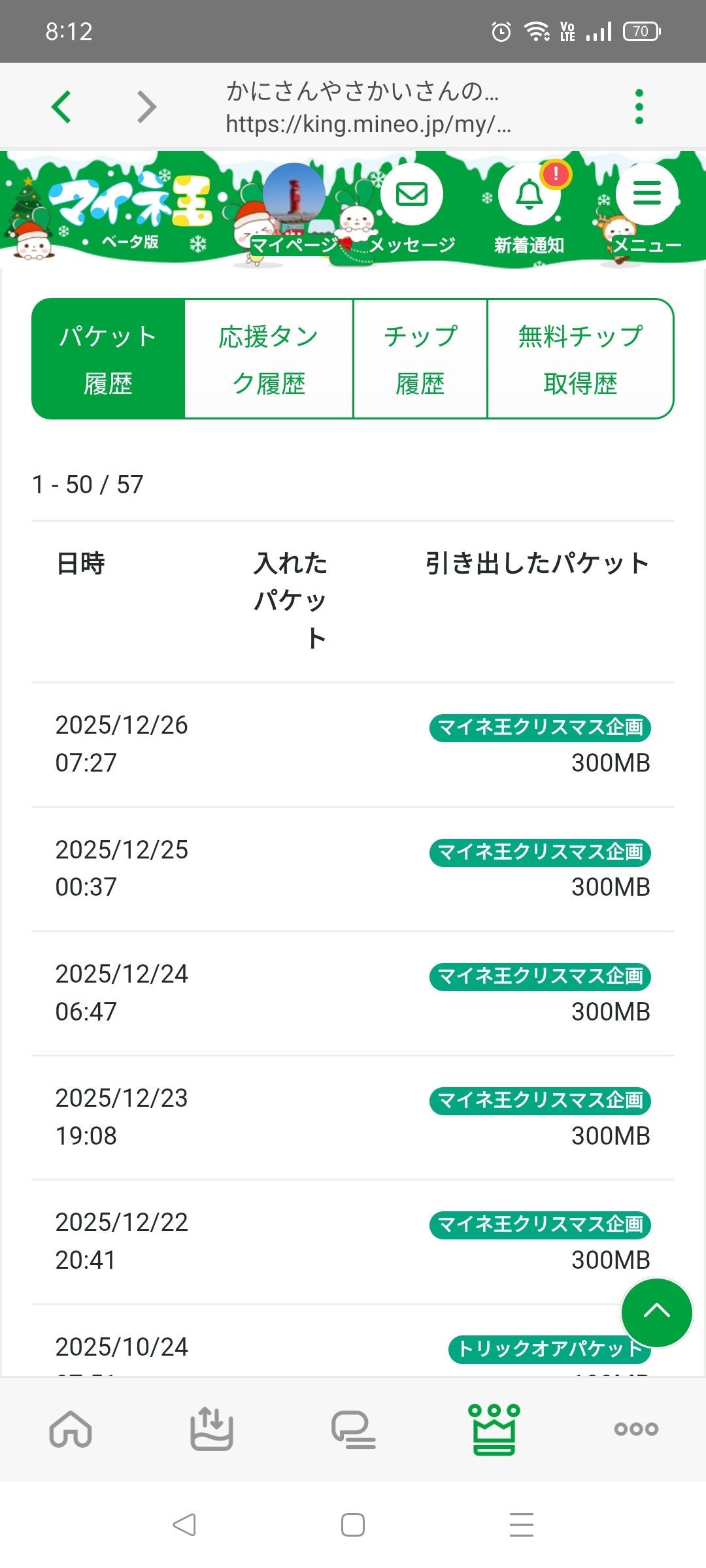Go back with browser back chevron
The image size is (706, 1568).
[x=61, y=106]
